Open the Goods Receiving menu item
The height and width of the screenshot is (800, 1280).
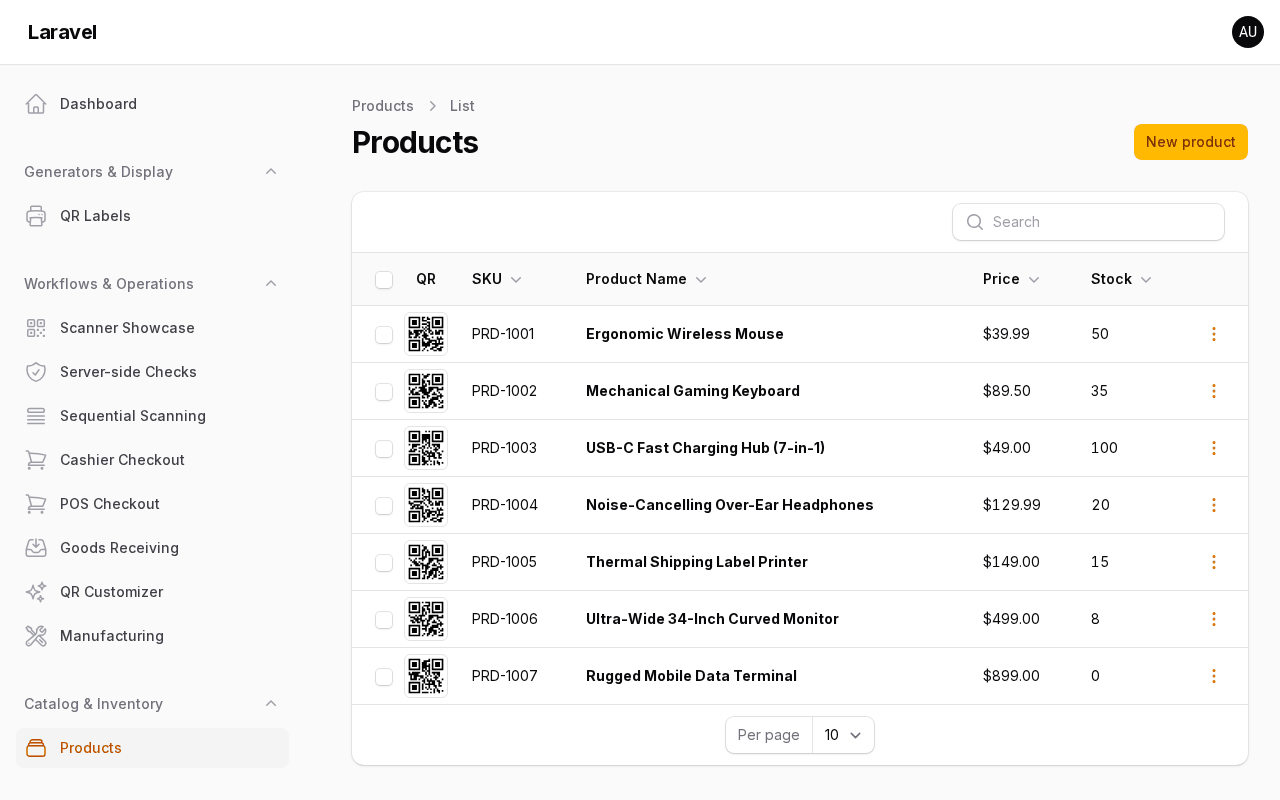coord(152,548)
